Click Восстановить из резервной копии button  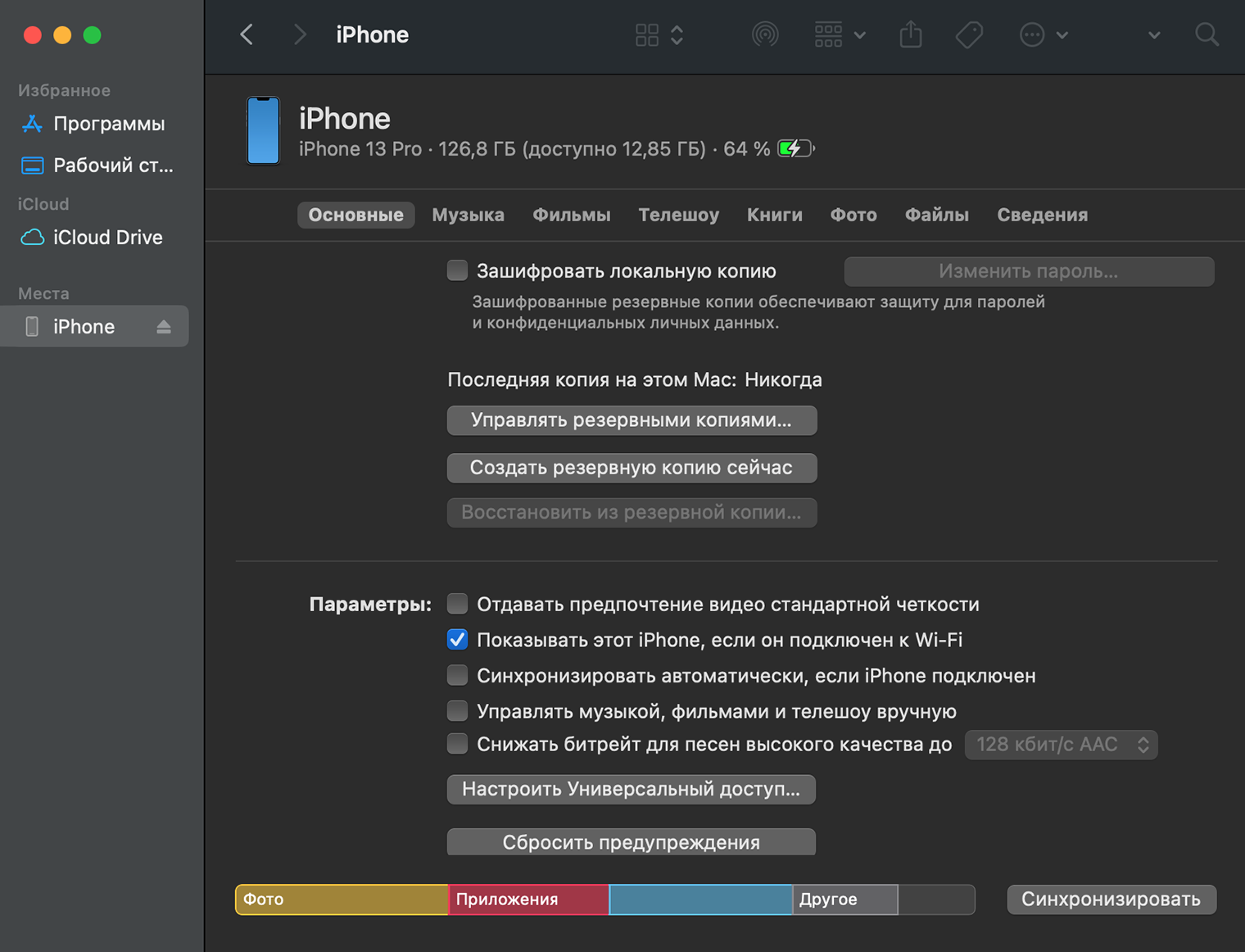(x=632, y=512)
